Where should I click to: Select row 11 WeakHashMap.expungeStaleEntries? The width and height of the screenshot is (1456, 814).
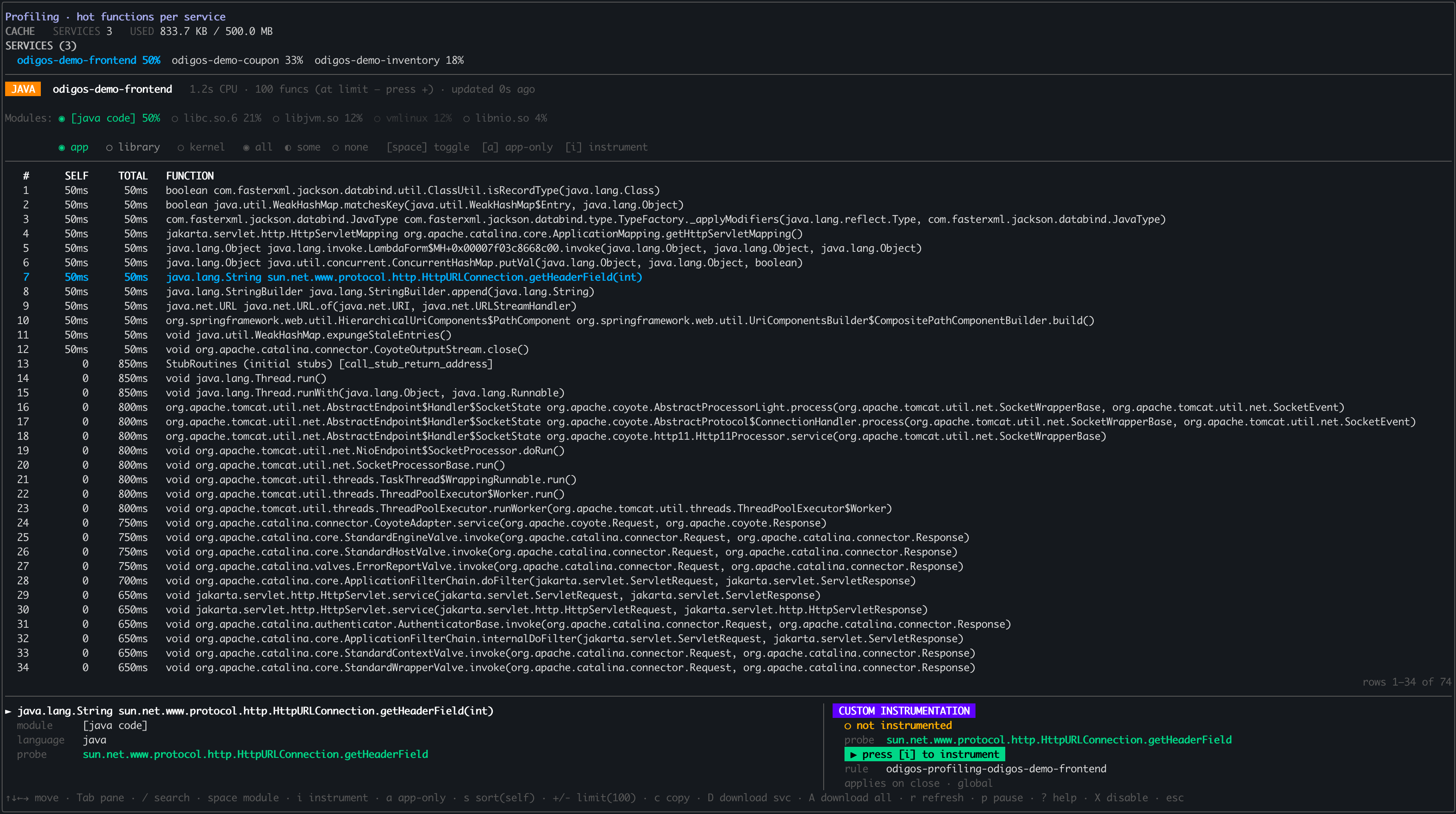728,335
